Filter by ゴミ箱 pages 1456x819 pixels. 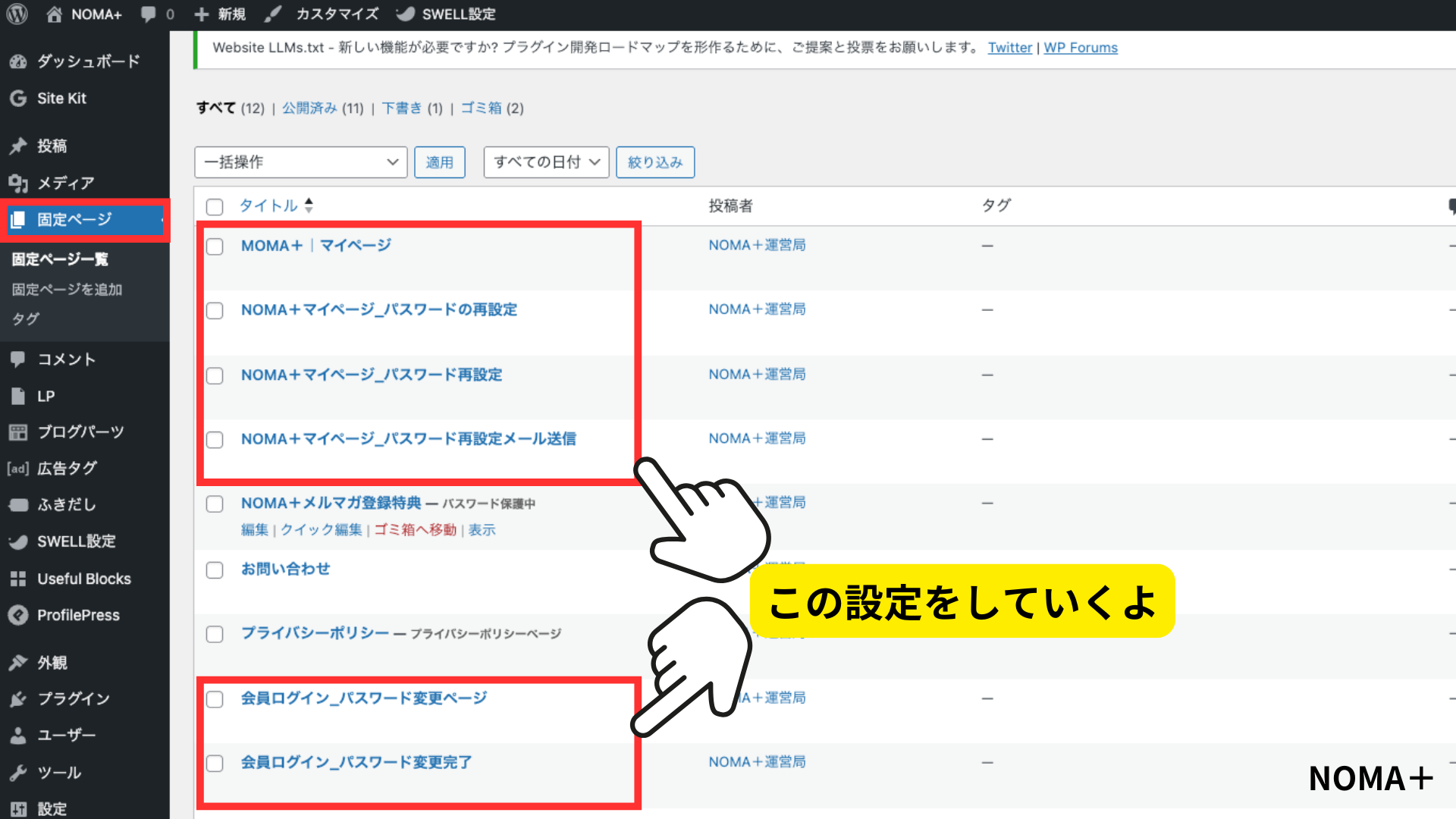tap(481, 108)
